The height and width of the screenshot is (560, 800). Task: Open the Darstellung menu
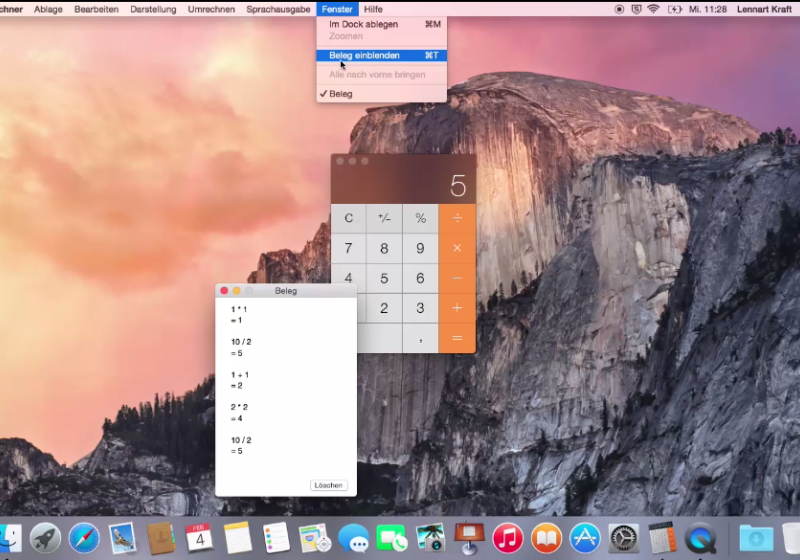(x=153, y=9)
